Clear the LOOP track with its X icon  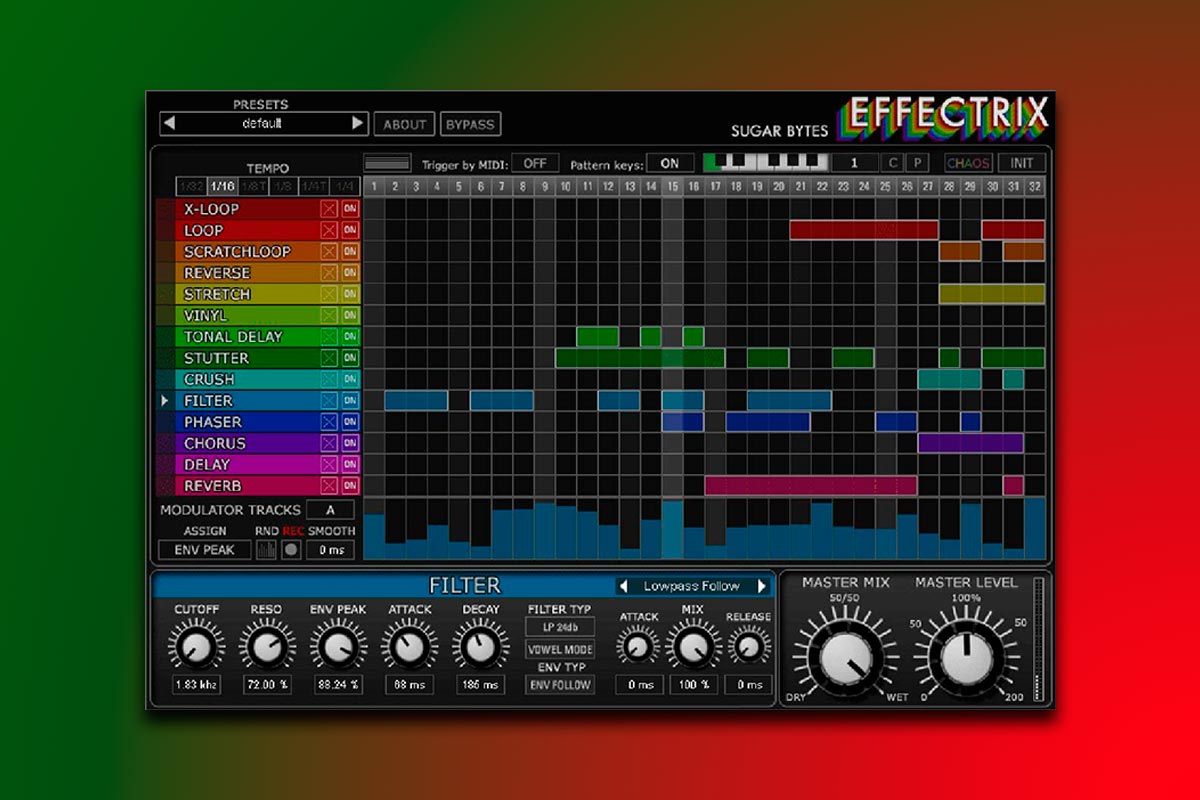click(x=329, y=230)
